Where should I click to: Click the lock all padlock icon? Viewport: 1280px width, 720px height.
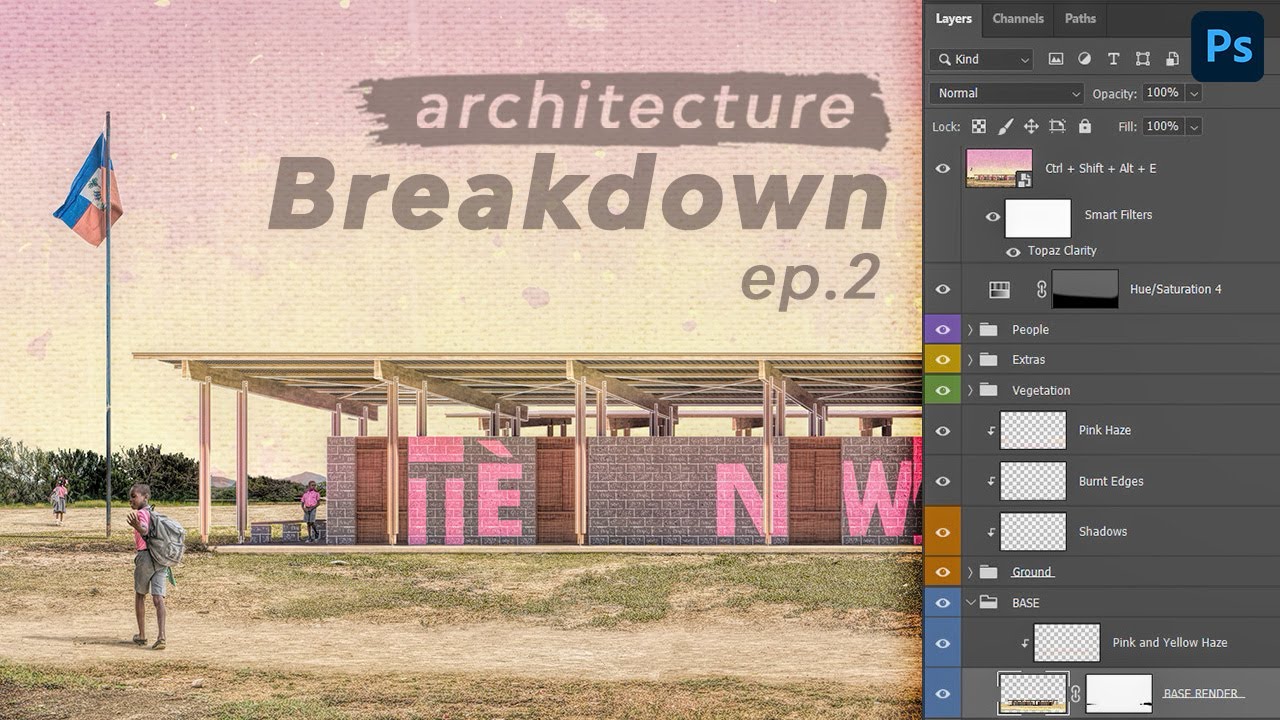coord(1085,126)
